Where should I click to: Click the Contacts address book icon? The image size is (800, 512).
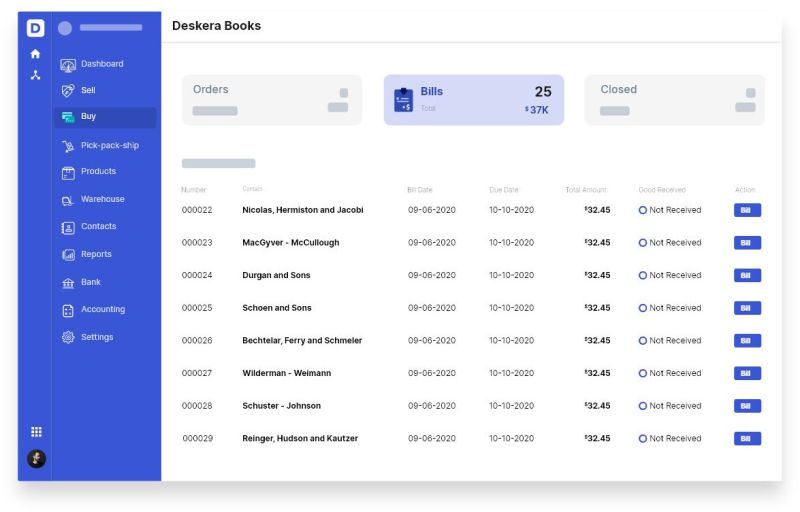tap(68, 227)
